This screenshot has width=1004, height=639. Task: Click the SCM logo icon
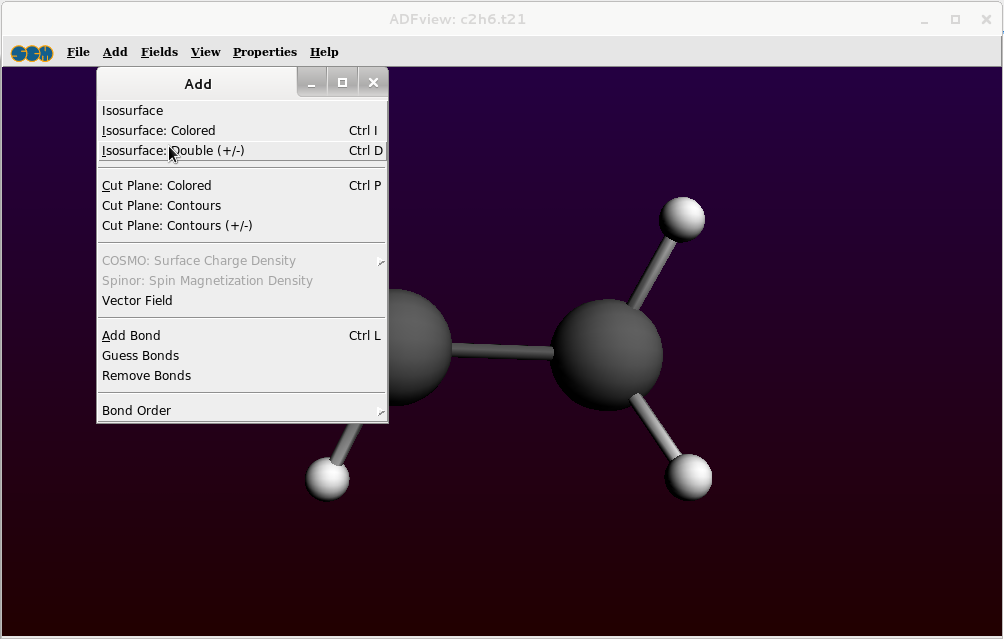pyautogui.click(x=32, y=53)
